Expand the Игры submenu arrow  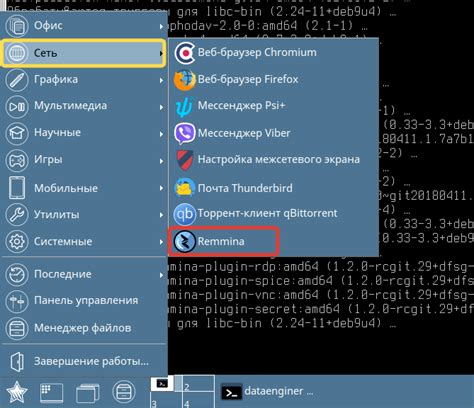coord(161,161)
